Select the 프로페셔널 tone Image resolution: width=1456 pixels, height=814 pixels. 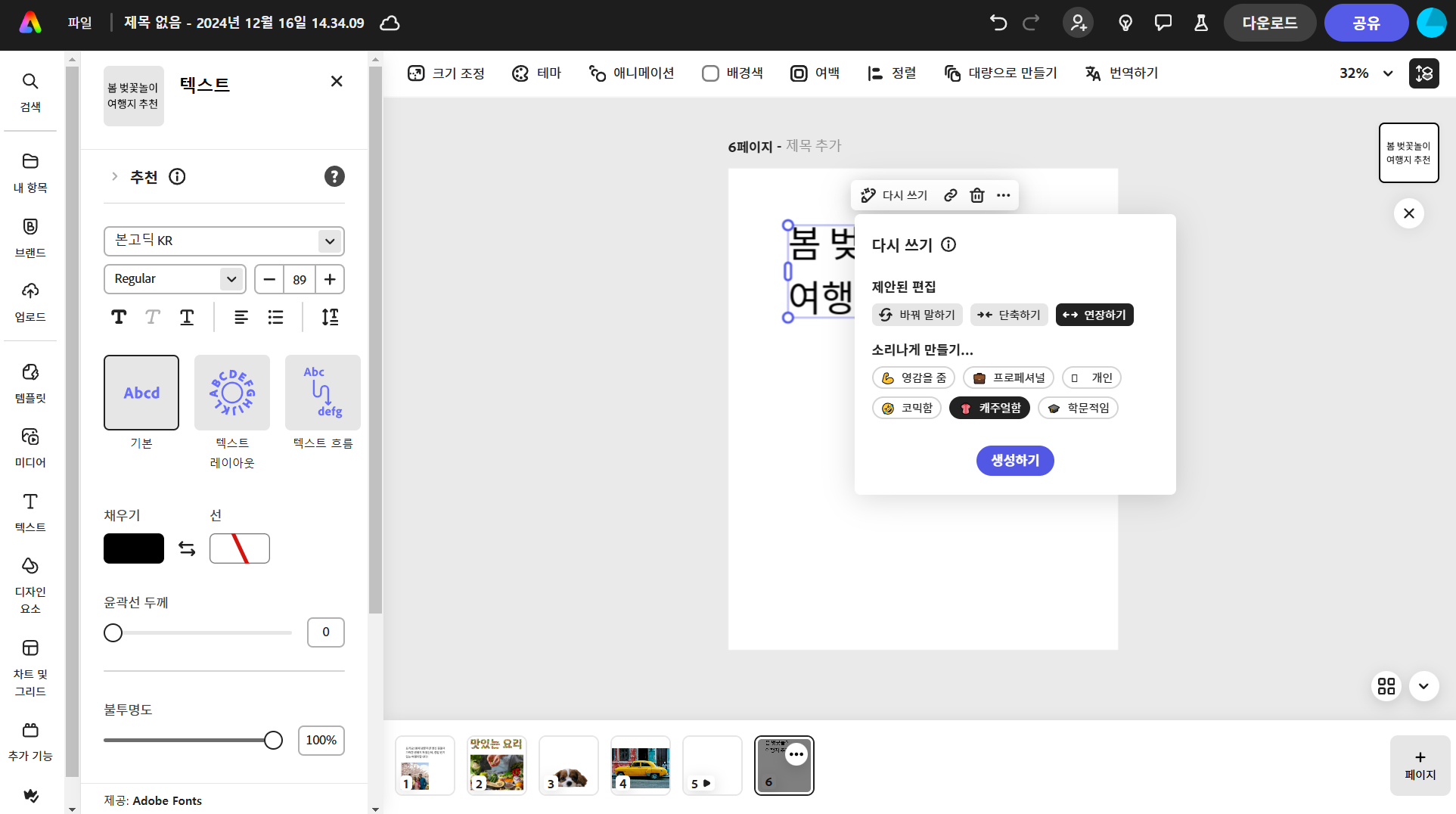pyautogui.click(x=1008, y=377)
